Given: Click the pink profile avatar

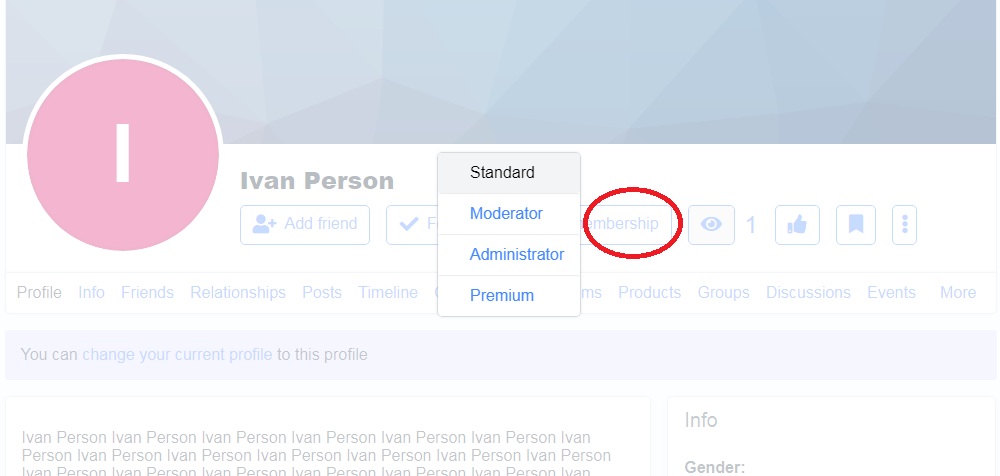Looking at the screenshot, I should pyautogui.click(x=123, y=154).
